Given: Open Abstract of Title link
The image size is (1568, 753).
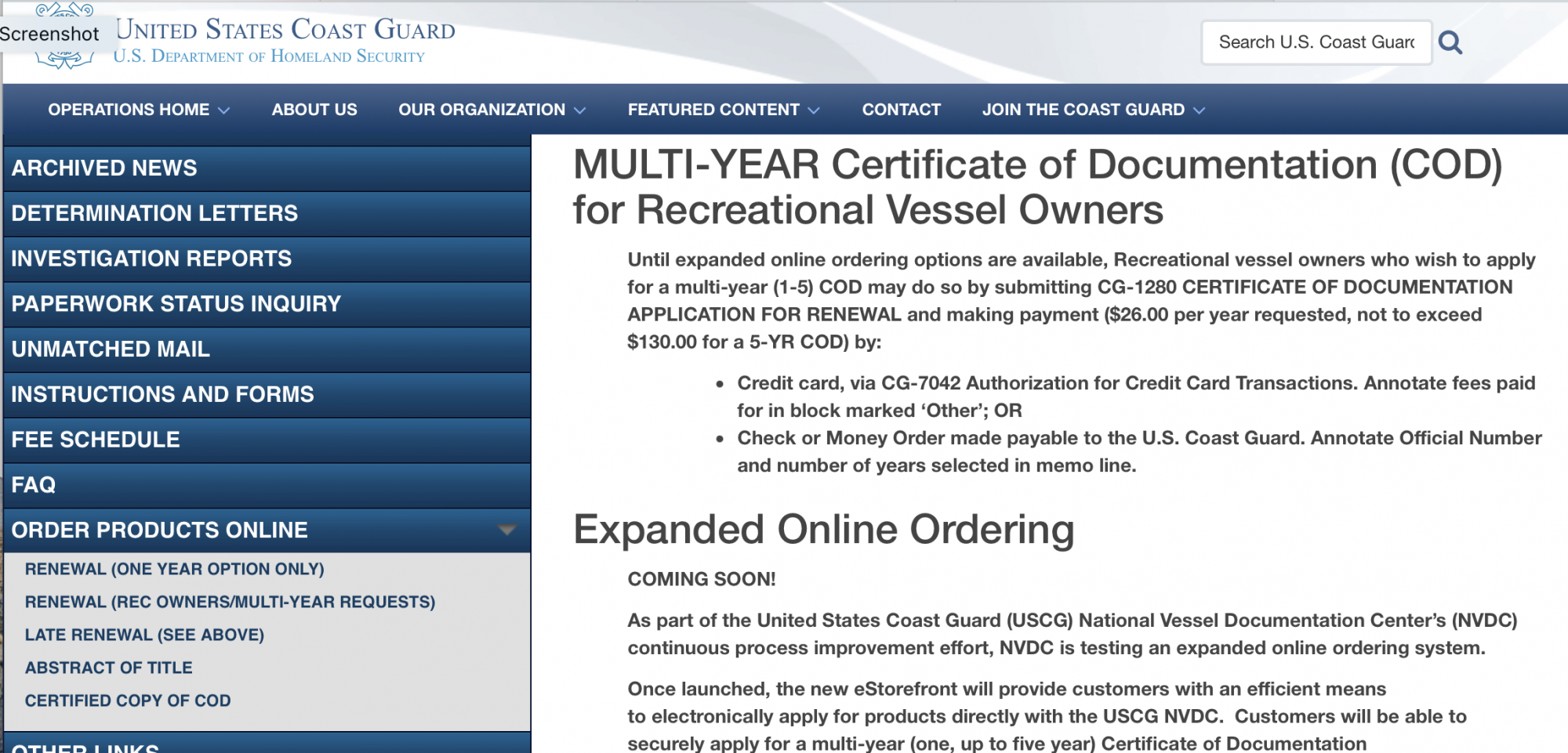Looking at the screenshot, I should (108, 668).
